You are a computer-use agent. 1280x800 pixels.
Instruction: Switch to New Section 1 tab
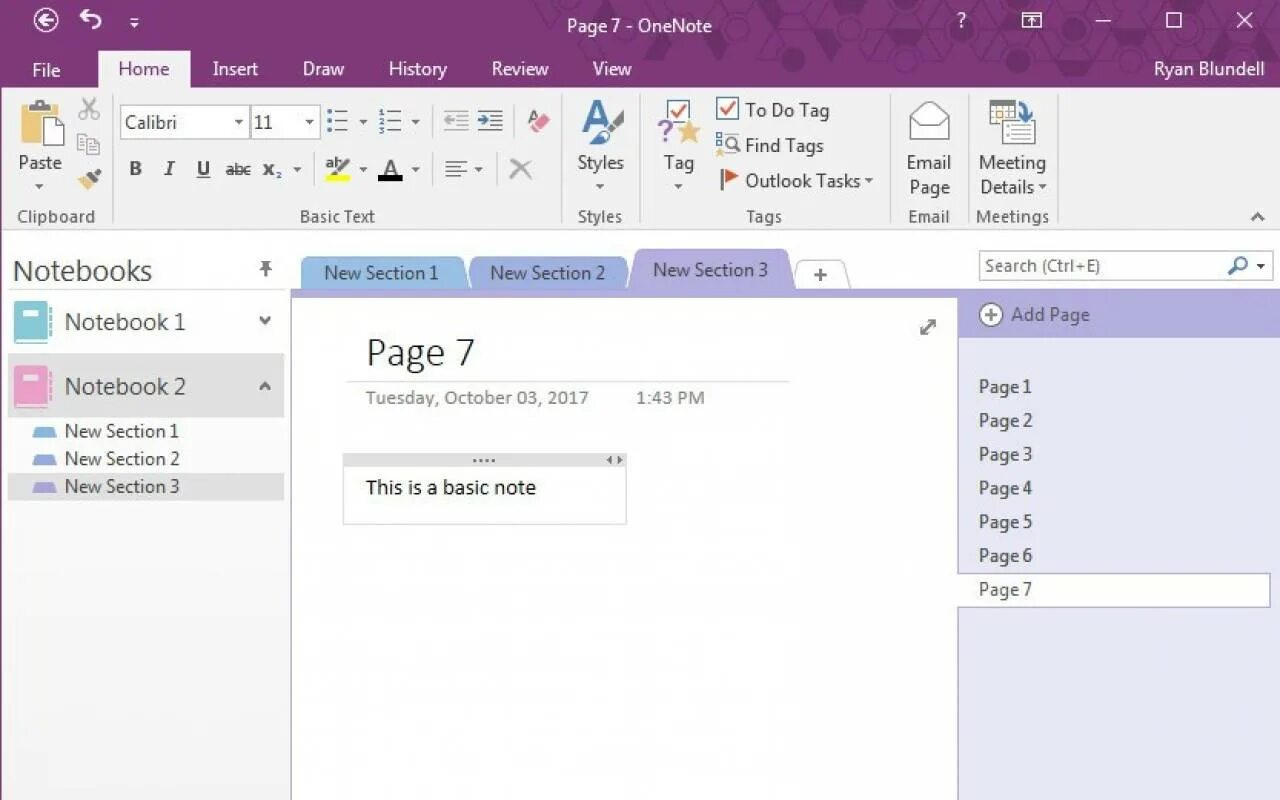click(382, 273)
